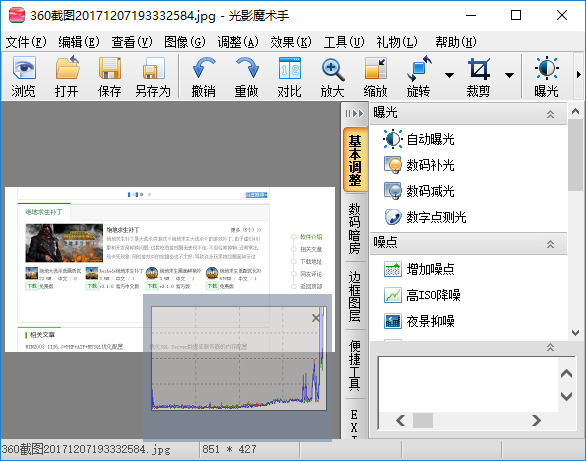Click the right panel vertical scrollbar thumb
Image resolution: width=586 pixels, height=461 pixels.
click(x=576, y=155)
